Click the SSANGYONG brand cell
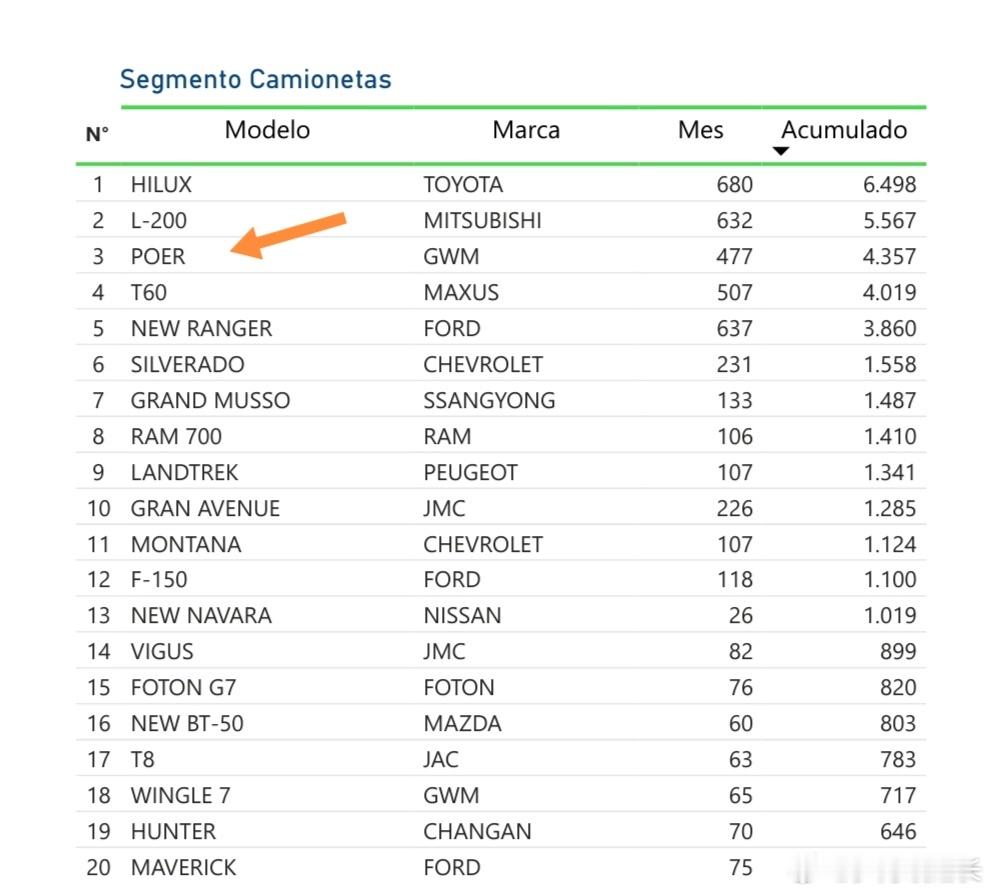This screenshot has width=991, height=893. pos(489,401)
